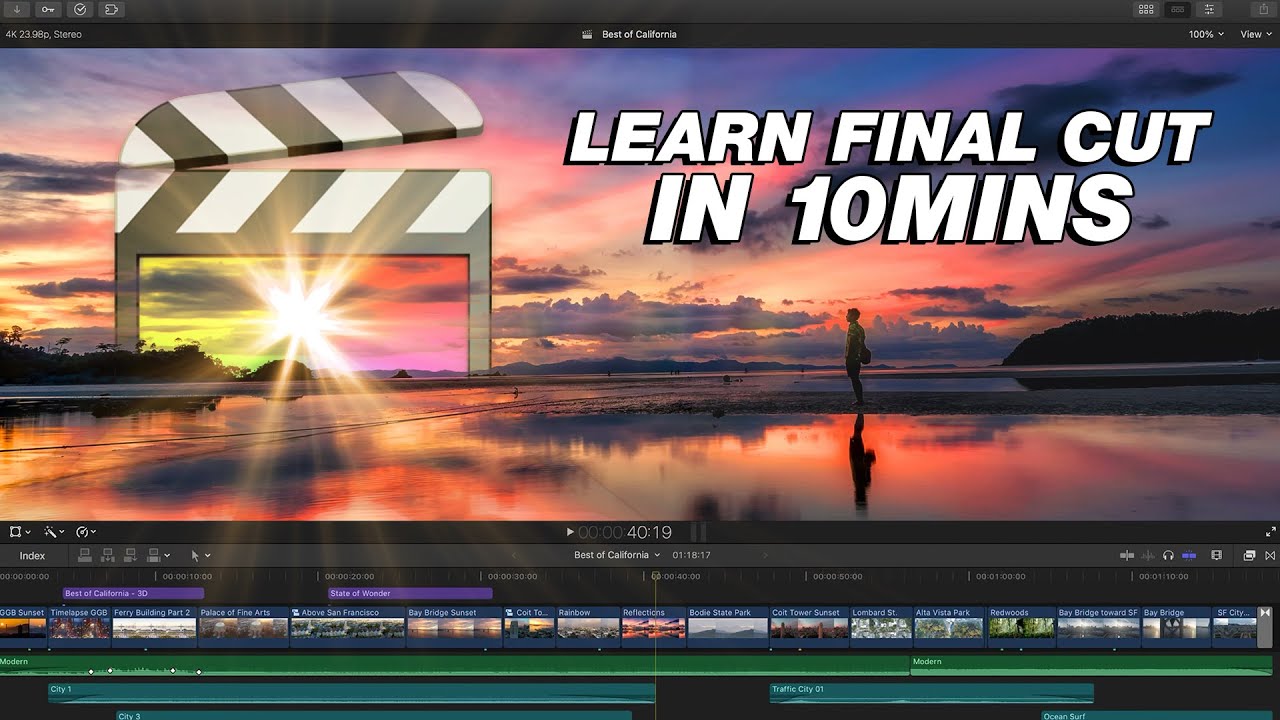Toggle the Browser panel grid button

[x=1146, y=9]
